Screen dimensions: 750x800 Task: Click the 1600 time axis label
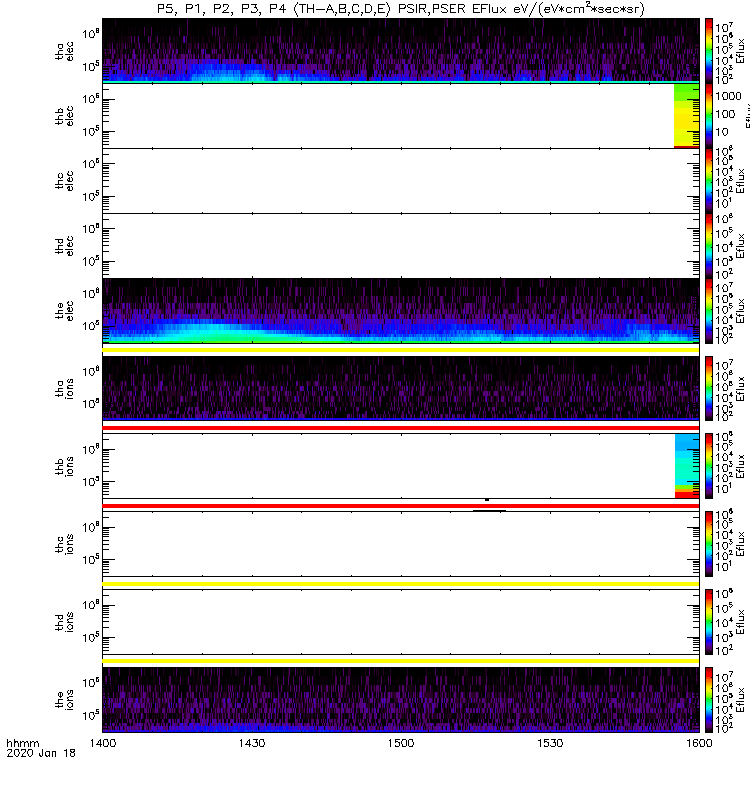pyautogui.click(x=699, y=743)
